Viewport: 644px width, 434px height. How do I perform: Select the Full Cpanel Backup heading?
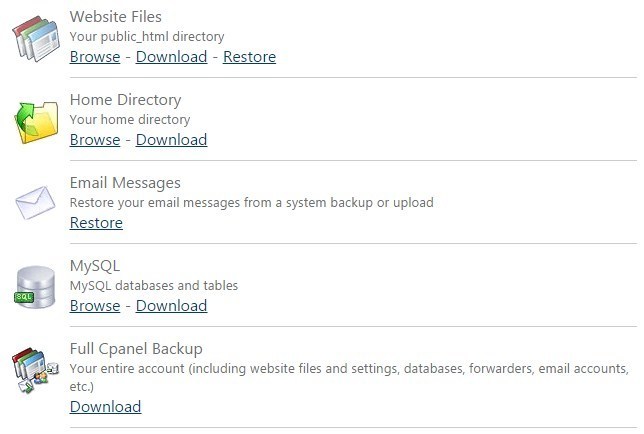pyautogui.click(x=136, y=349)
